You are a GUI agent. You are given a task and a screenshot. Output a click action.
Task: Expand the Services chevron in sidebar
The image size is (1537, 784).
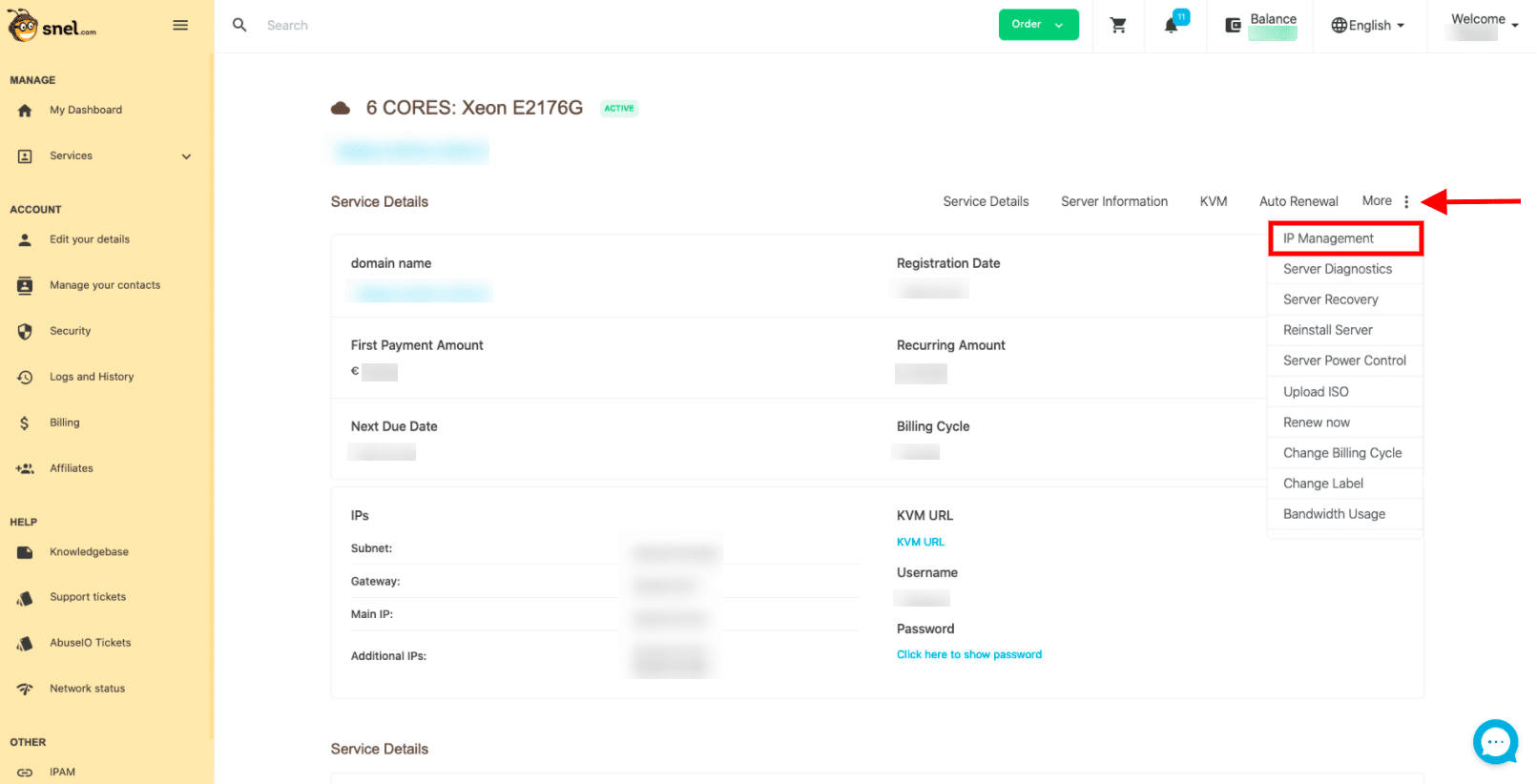[186, 156]
